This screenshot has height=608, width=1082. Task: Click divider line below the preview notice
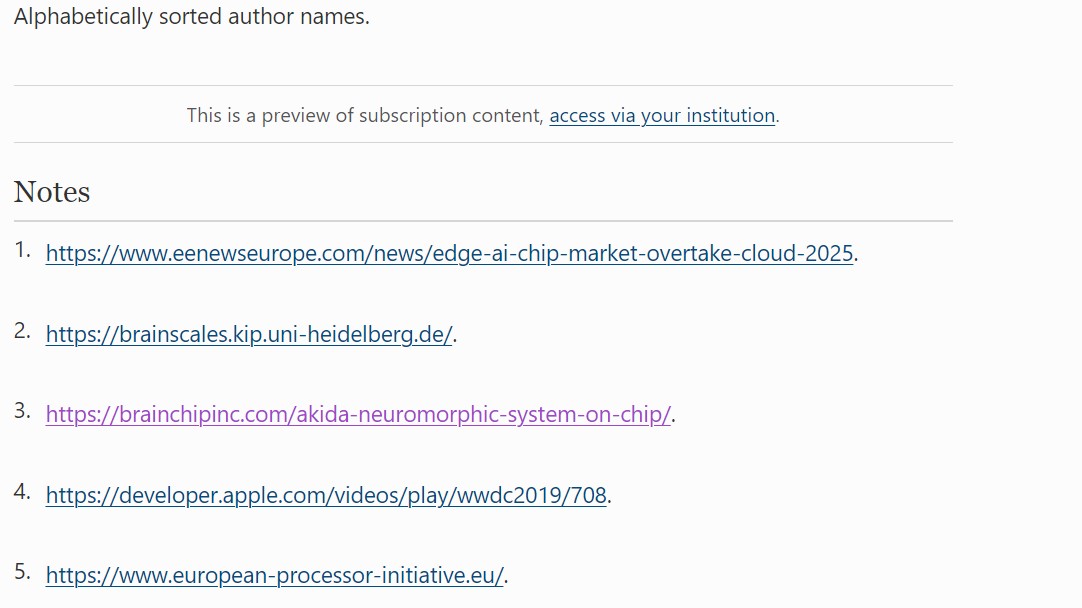coord(483,143)
